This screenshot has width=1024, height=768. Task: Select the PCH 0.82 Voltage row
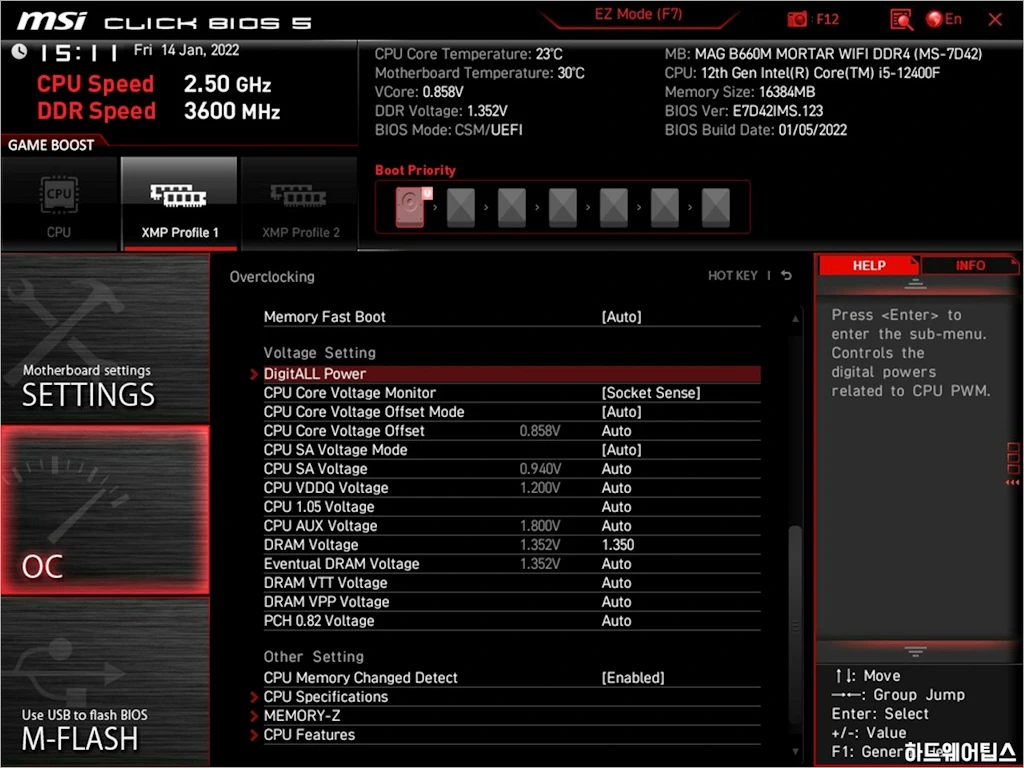tap(512, 620)
